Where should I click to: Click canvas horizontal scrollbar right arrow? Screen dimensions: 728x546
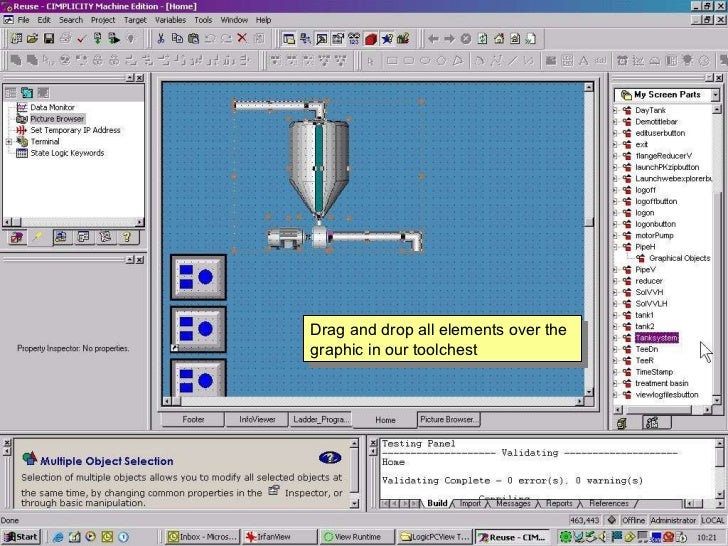(580, 401)
